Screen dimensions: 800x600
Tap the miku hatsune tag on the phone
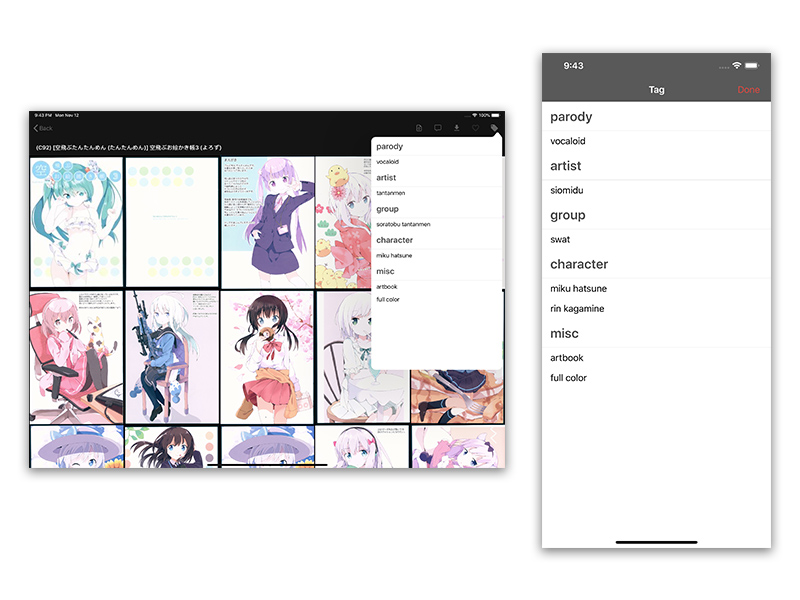point(579,289)
